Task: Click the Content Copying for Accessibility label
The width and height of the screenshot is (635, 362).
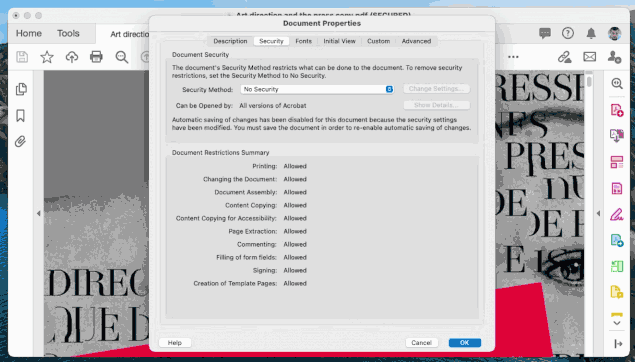Action: (x=226, y=218)
